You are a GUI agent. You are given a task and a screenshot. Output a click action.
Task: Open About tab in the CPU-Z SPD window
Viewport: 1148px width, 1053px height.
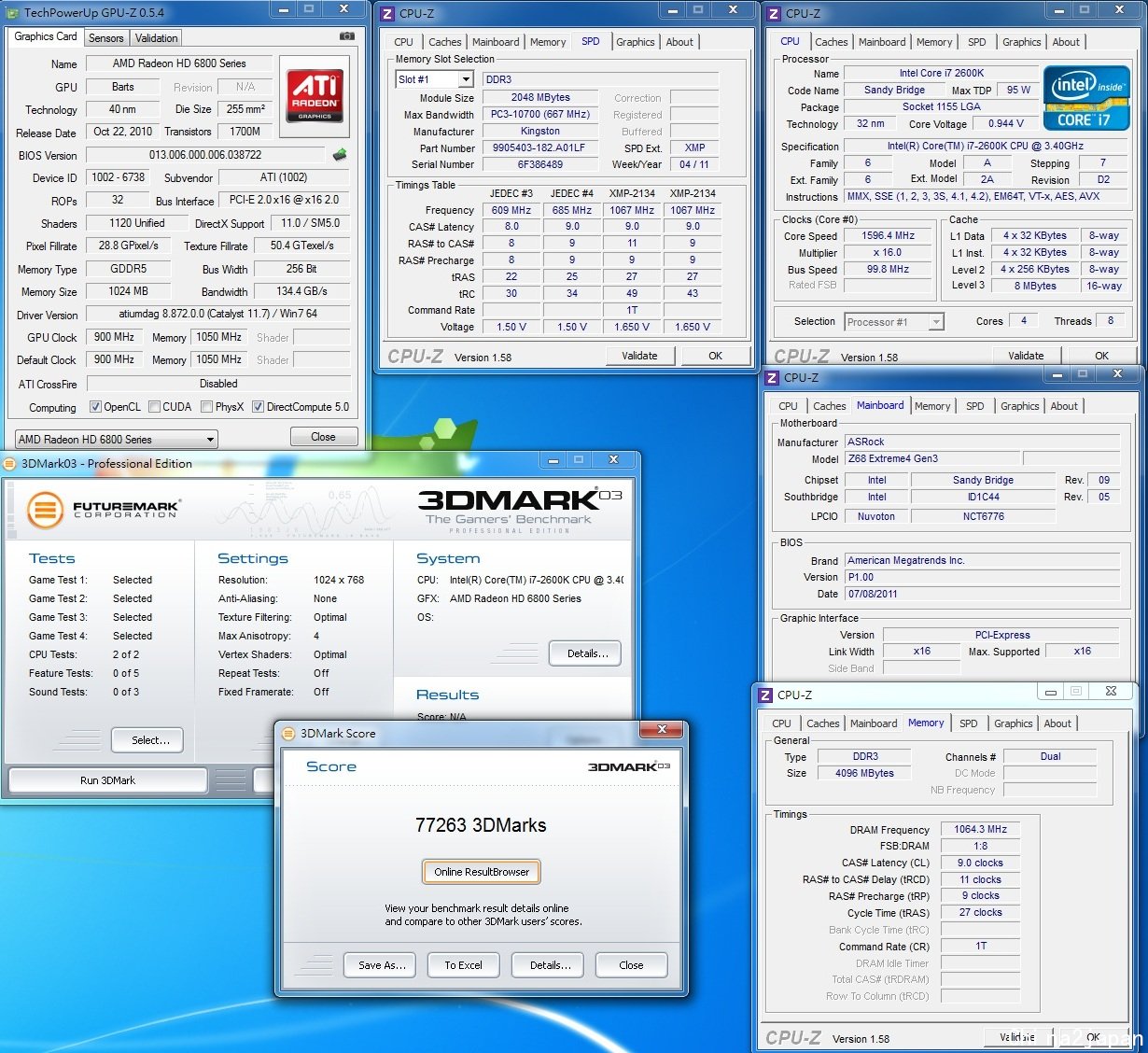pyautogui.click(x=679, y=42)
